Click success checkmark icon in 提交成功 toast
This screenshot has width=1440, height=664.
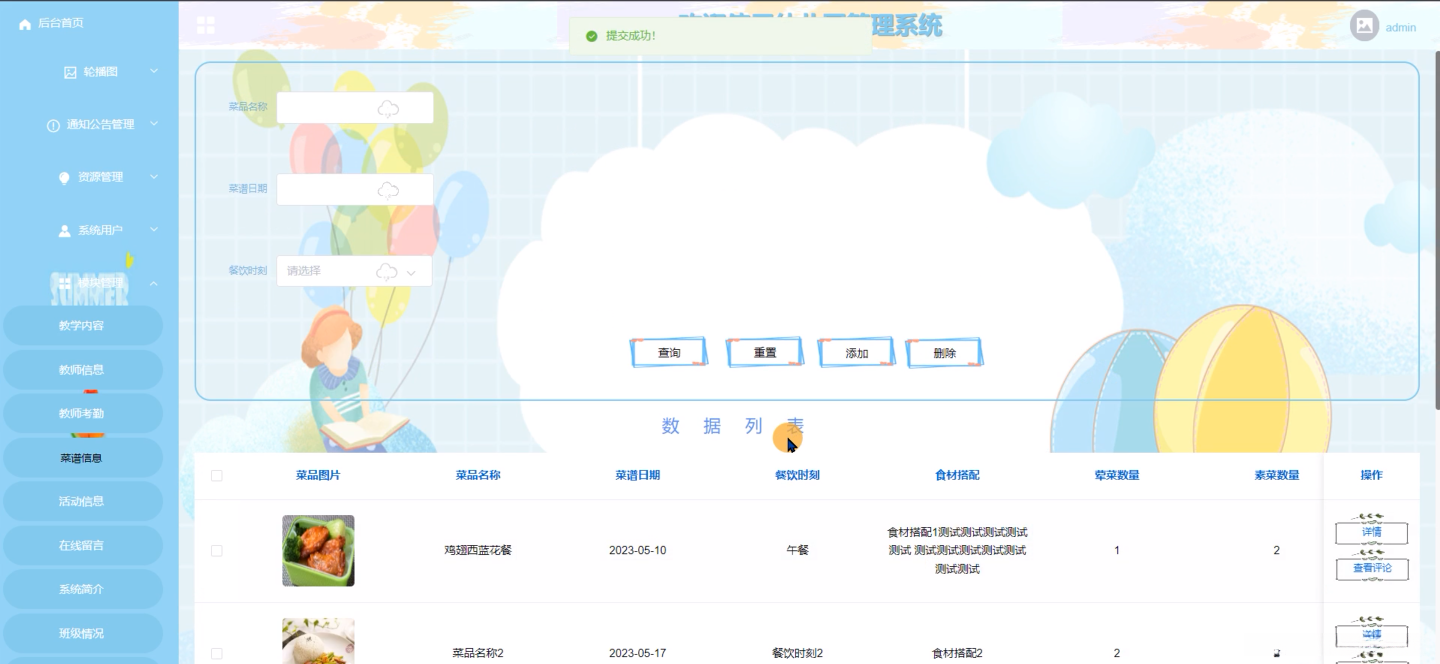(x=592, y=36)
